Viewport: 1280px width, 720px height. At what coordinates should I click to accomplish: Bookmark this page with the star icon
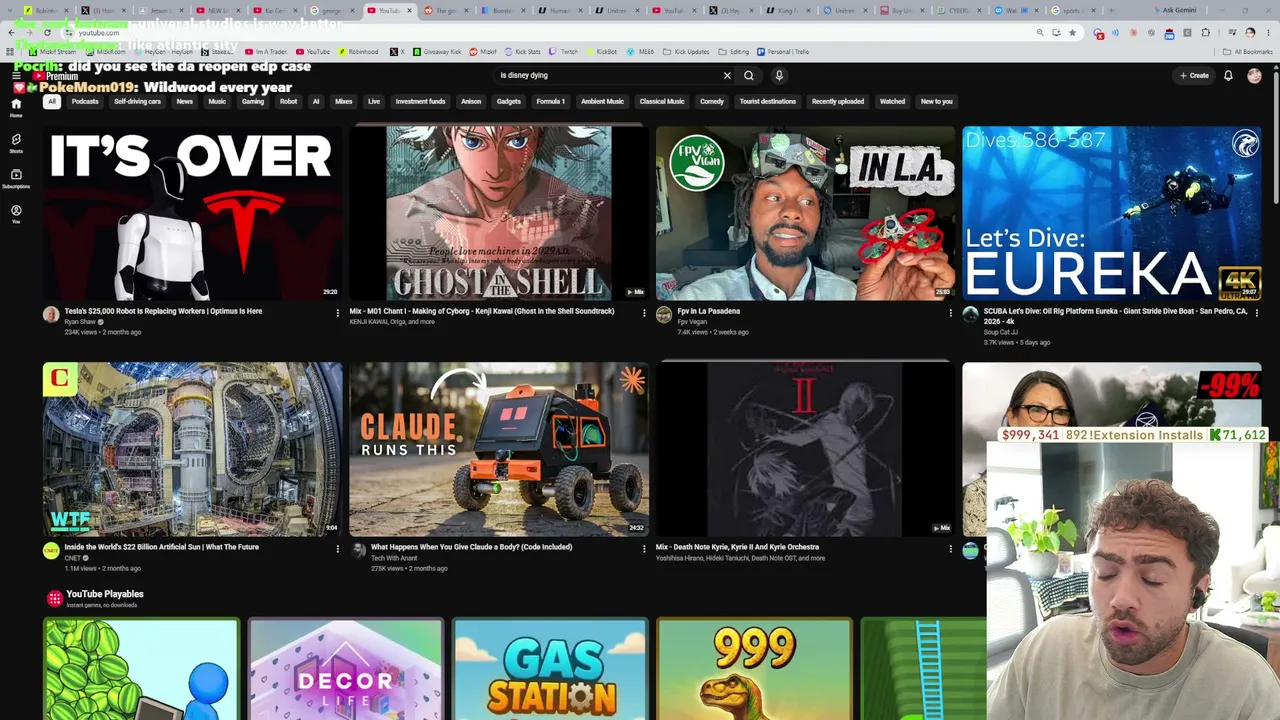coord(1072,33)
